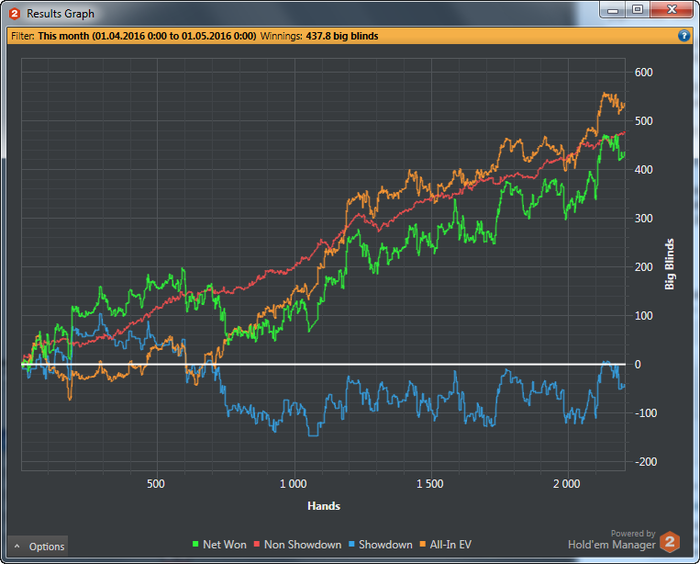Minimize the Results Graph window
The height and width of the screenshot is (564, 700).
pos(612,10)
